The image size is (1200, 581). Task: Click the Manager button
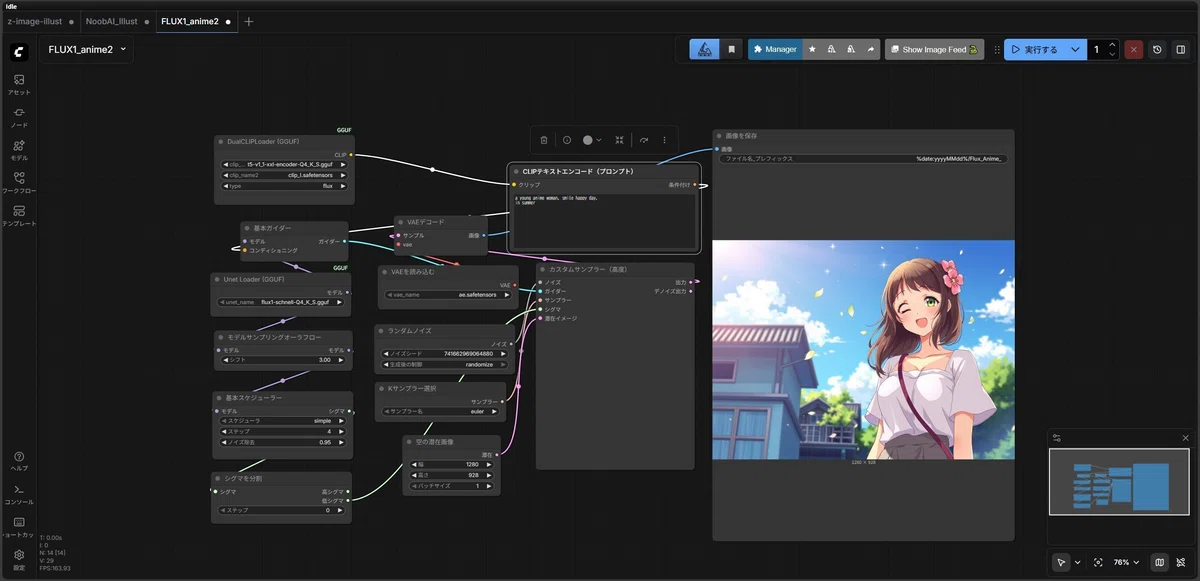coord(775,49)
